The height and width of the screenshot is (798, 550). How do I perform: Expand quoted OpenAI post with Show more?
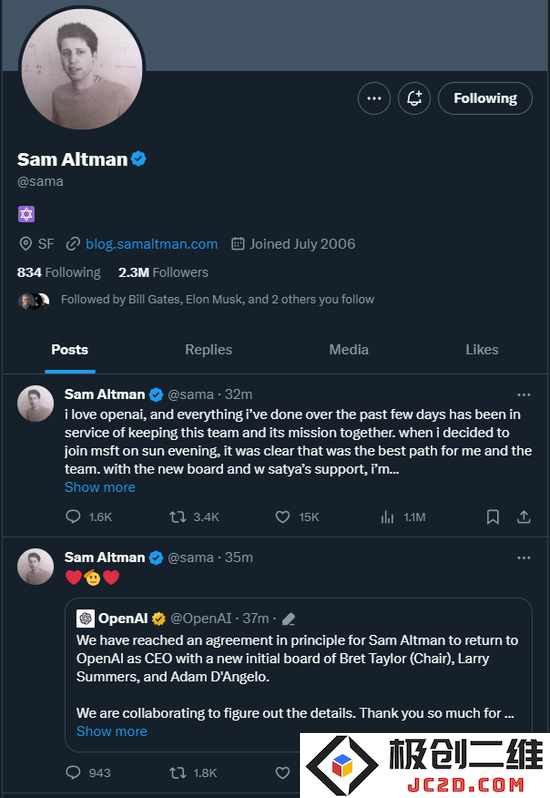click(x=111, y=731)
